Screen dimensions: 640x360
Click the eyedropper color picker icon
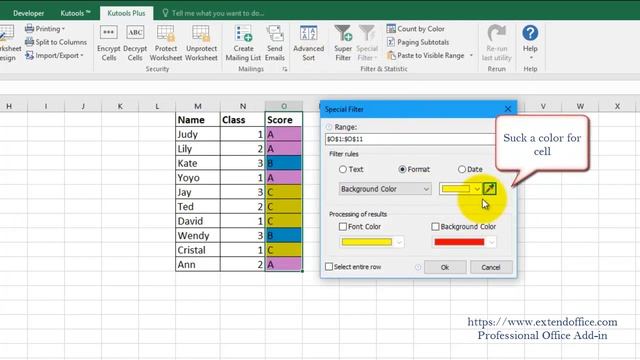(489, 189)
